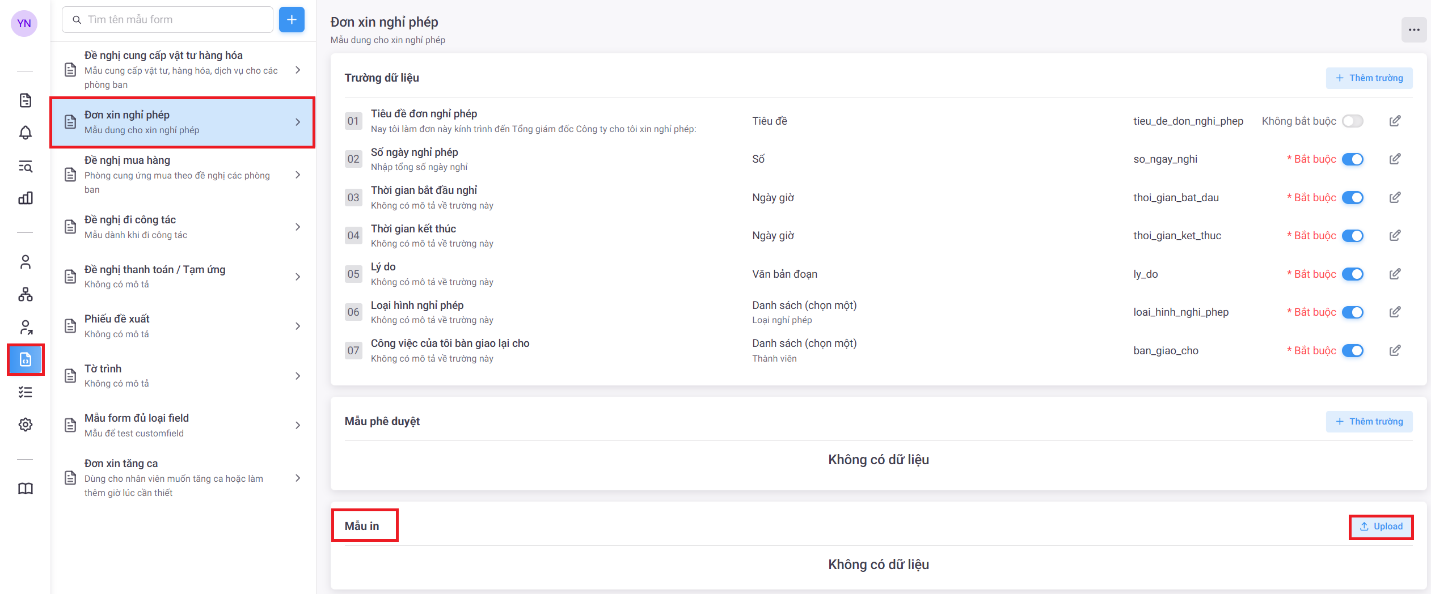Turn off required toggle for 'Thời gian kết thúc'
Screen dimensions: 1431x594
[x=1352, y=236]
